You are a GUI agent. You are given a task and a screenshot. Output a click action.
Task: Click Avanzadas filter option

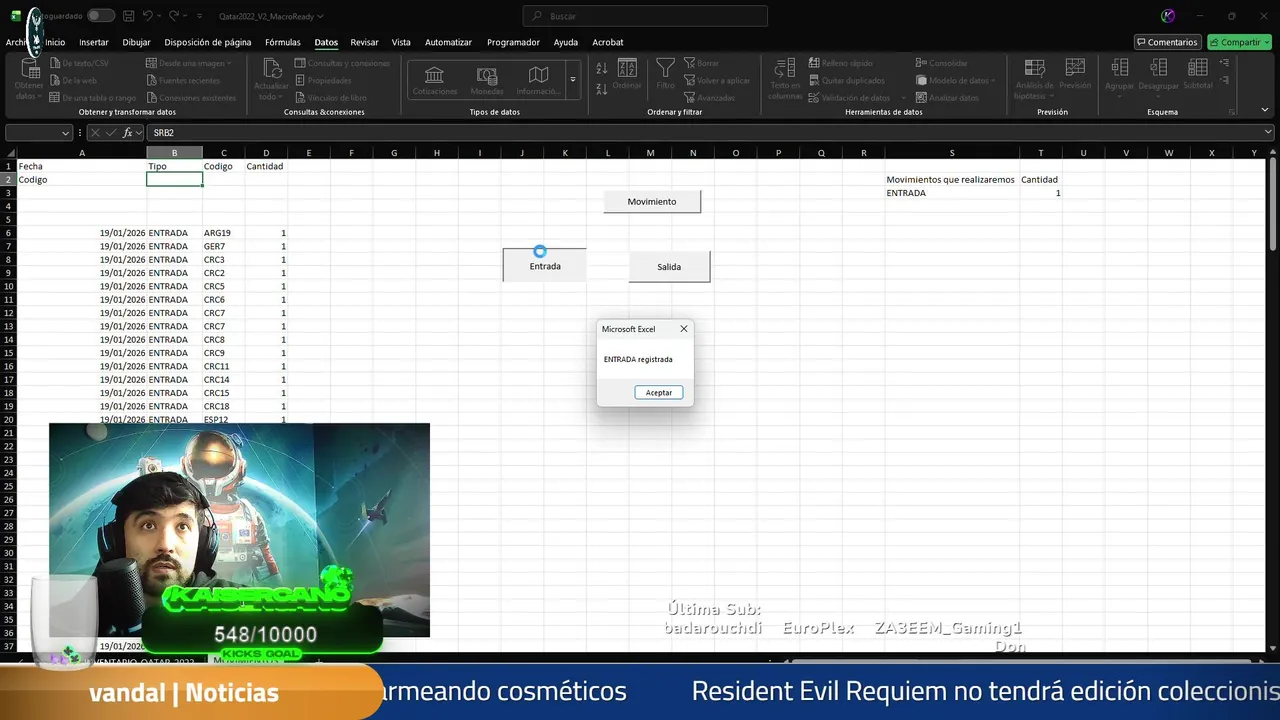pos(709,98)
